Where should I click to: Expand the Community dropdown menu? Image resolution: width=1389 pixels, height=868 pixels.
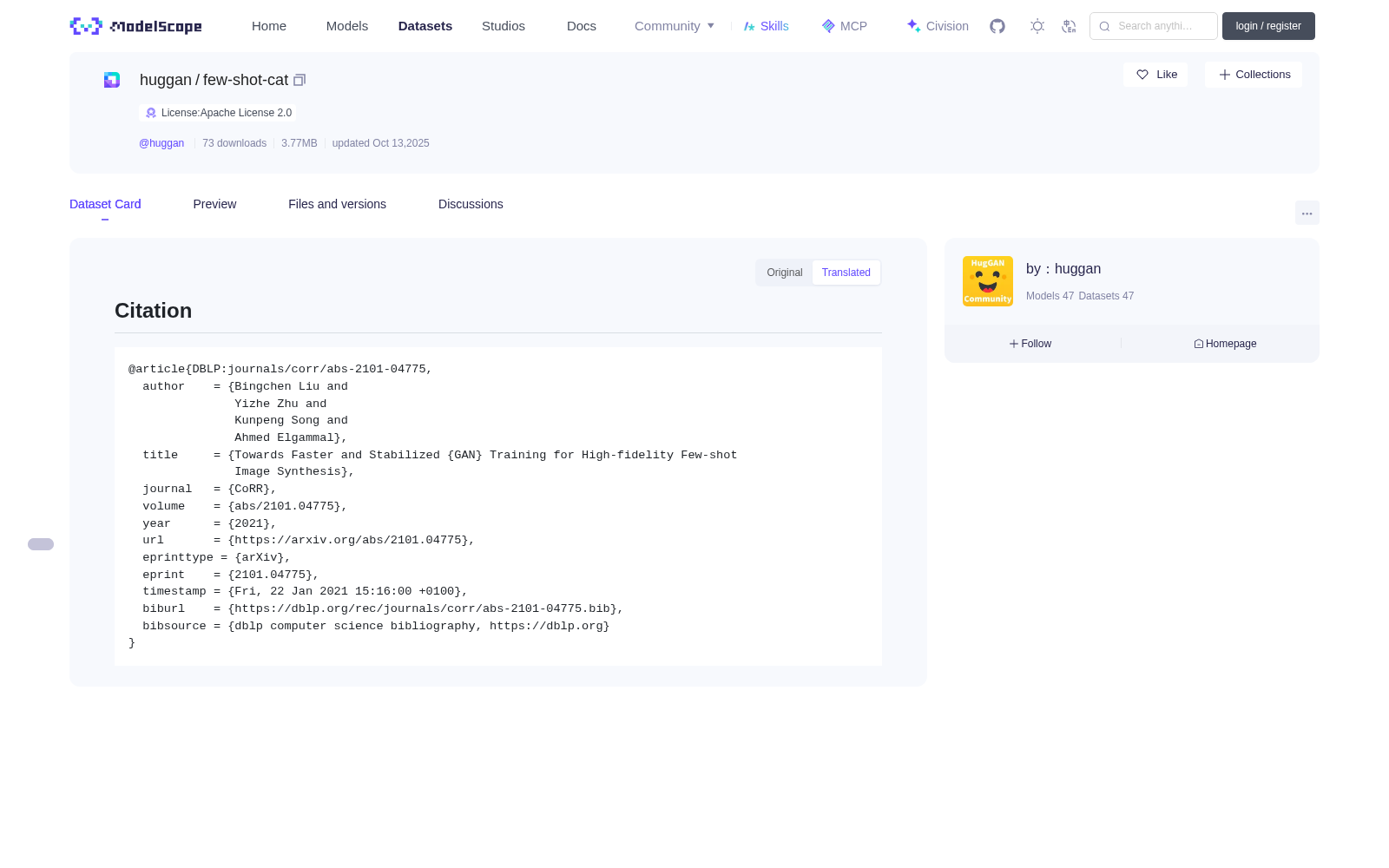675,26
